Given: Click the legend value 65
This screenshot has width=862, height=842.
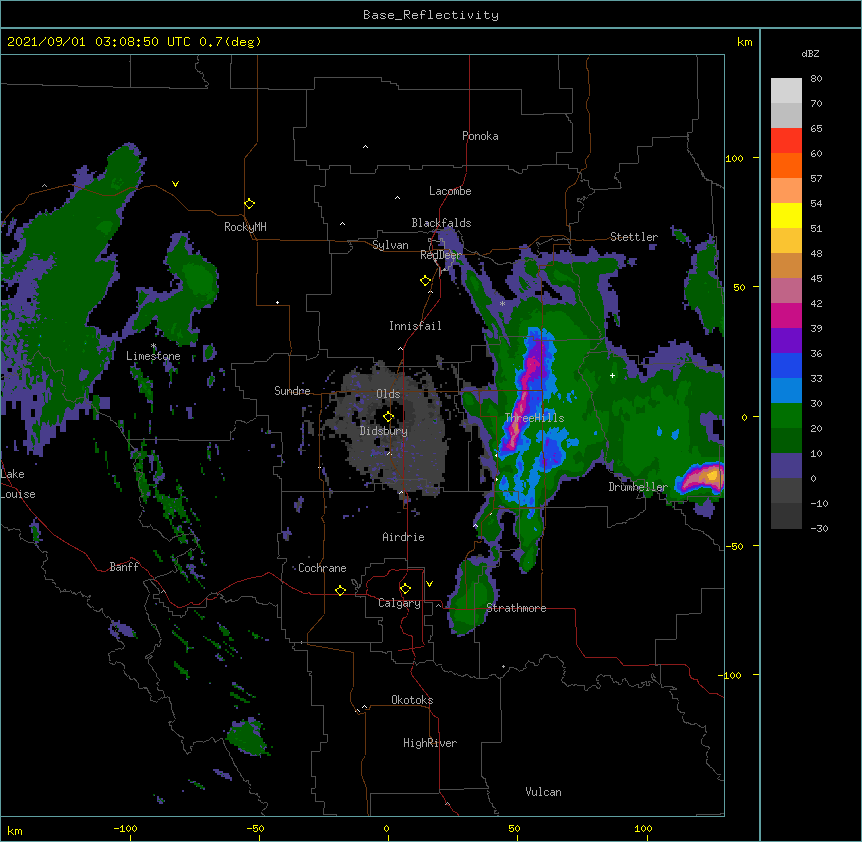Looking at the screenshot, I should tap(816, 128).
